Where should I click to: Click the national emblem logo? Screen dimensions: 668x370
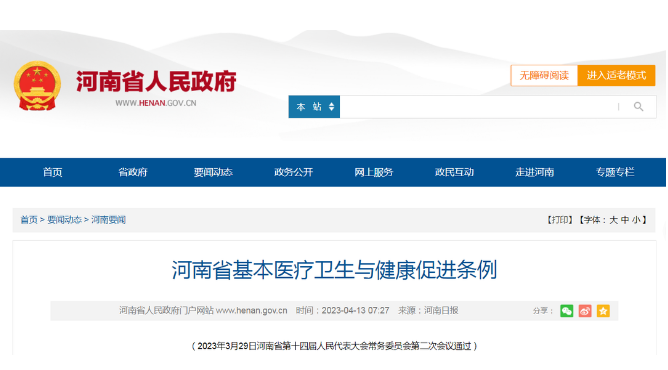click(x=37, y=86)
